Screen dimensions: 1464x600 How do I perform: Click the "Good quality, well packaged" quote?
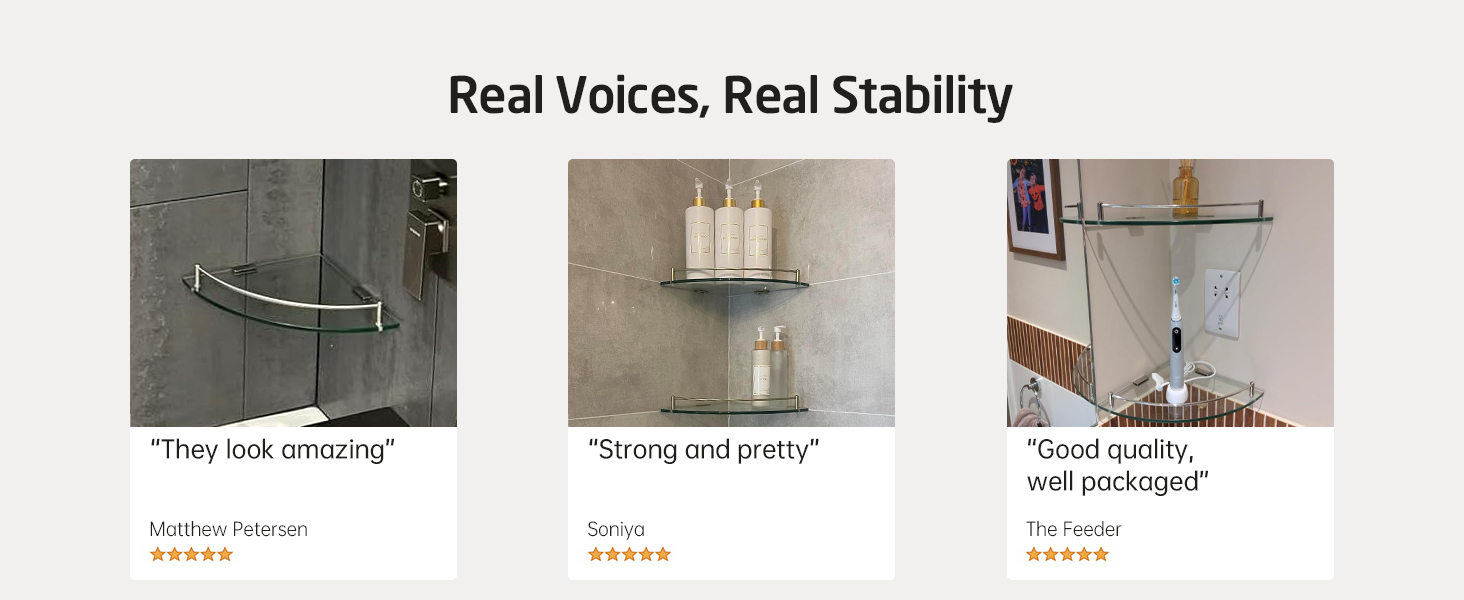(1118, 465)
